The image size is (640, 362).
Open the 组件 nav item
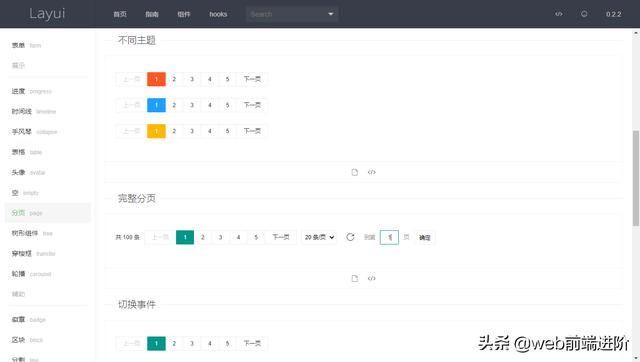click(x=184, y=14)
